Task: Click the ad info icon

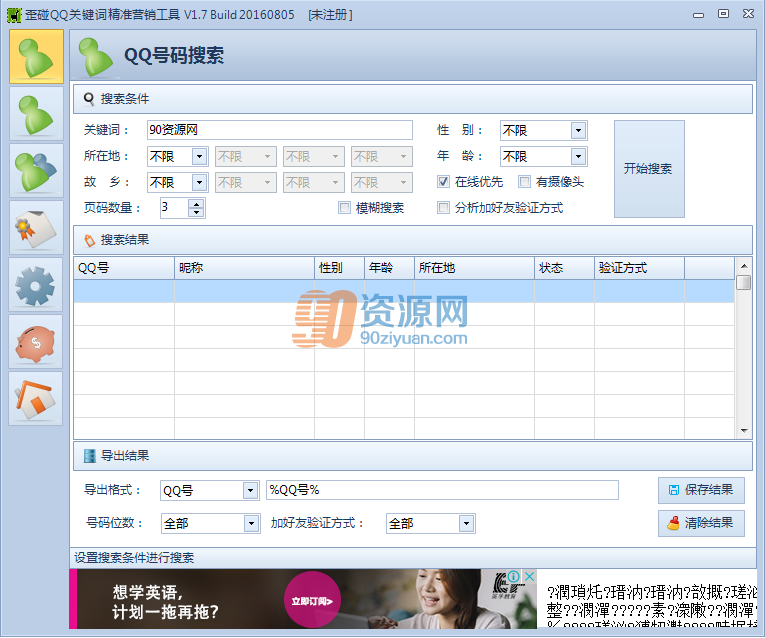Action: [x=513, y=577]
